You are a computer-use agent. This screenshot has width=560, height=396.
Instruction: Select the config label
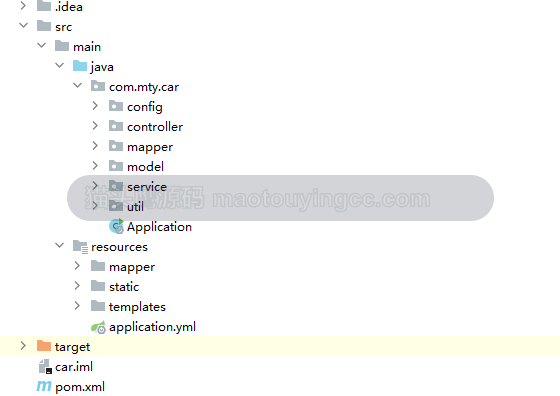pos(145,107)
